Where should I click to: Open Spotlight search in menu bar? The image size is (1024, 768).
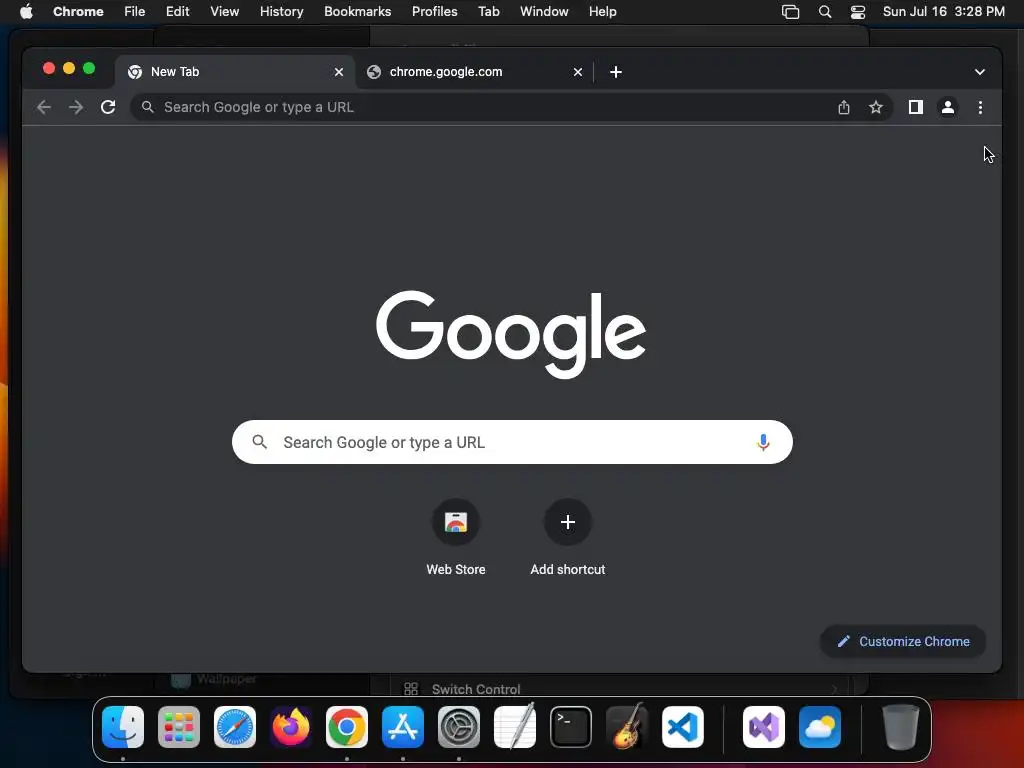click(825, 12)
